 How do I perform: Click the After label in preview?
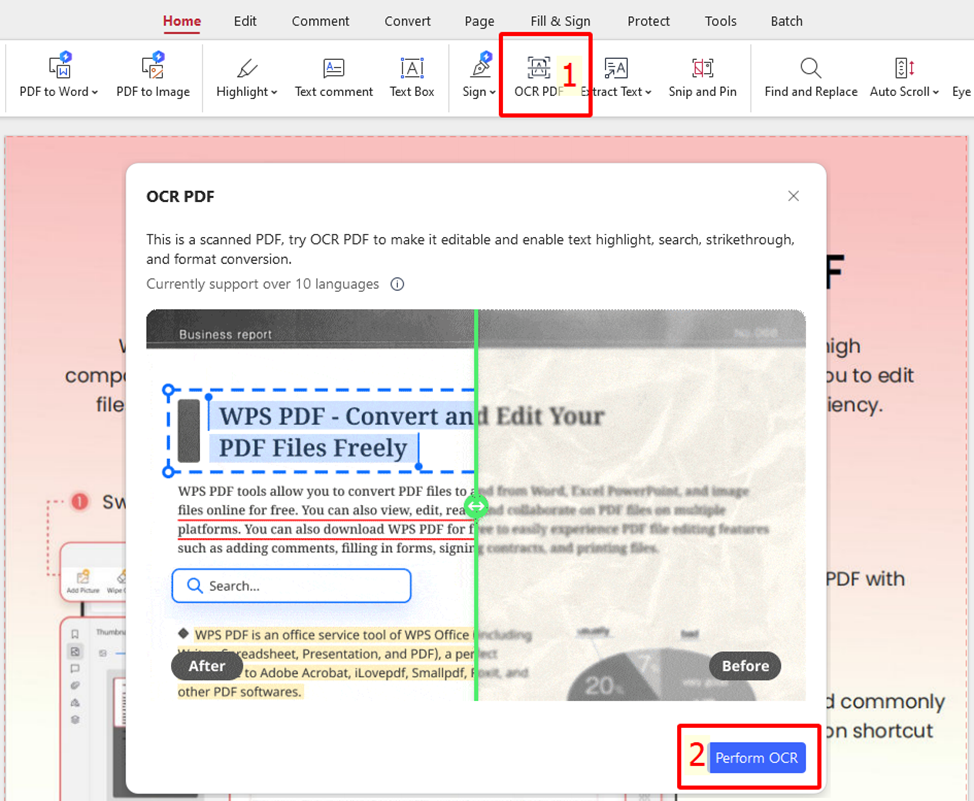[x=207, y=666]
